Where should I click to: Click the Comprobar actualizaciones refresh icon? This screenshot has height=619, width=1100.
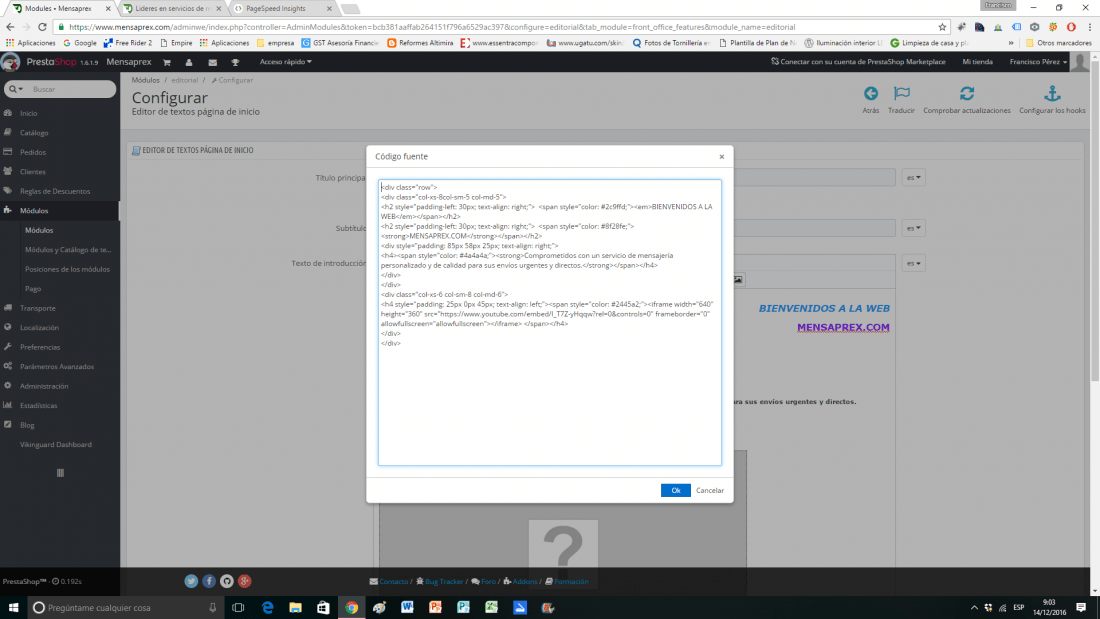(x=967, y=93)
